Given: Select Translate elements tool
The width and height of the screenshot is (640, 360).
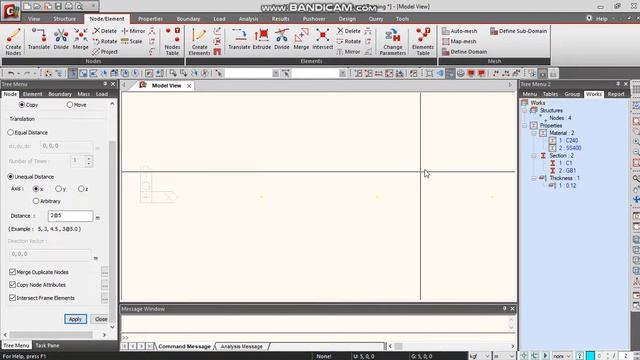Looking at the screenshot, I should point(239,39).
